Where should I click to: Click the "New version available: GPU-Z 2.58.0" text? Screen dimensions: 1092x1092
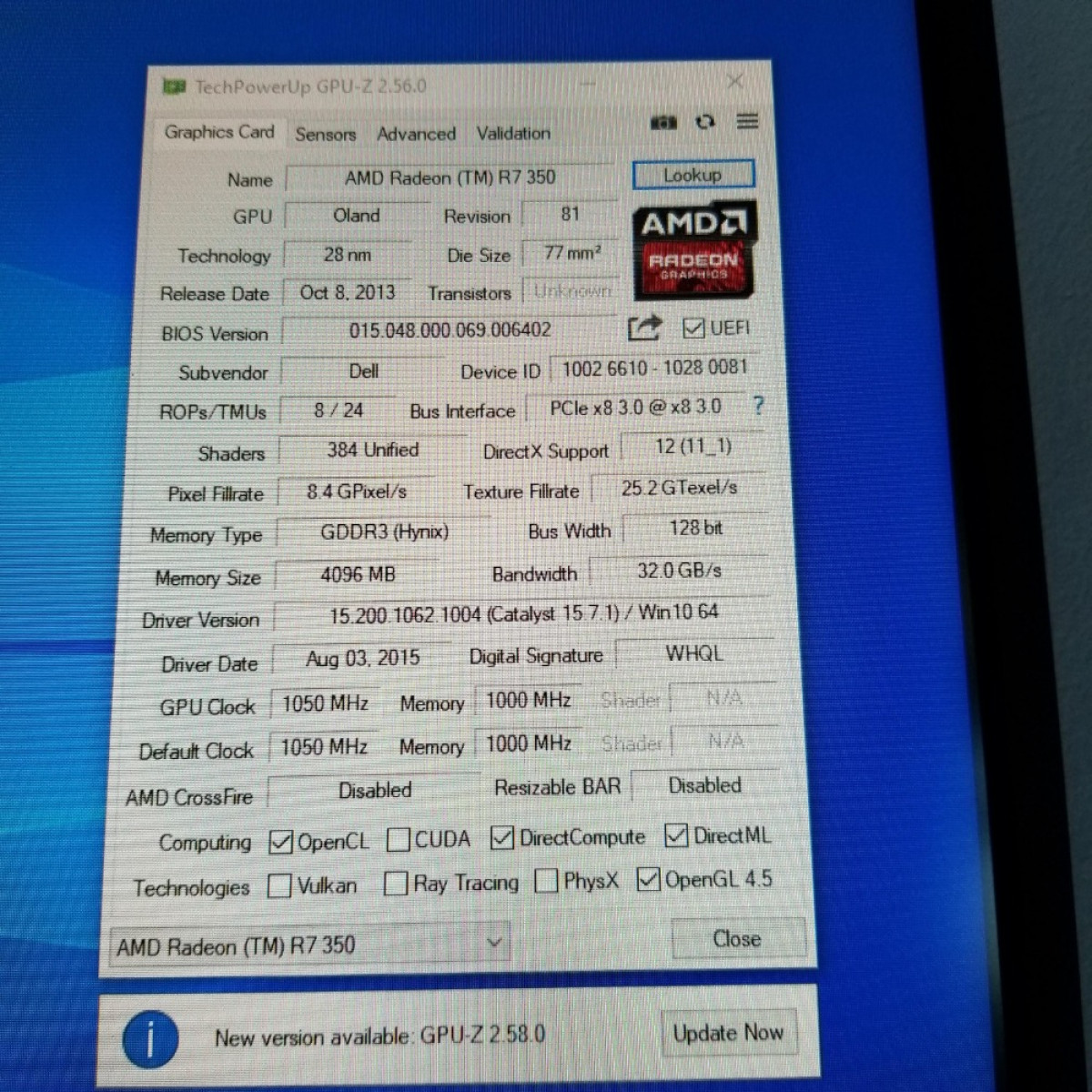(380, 1036)
